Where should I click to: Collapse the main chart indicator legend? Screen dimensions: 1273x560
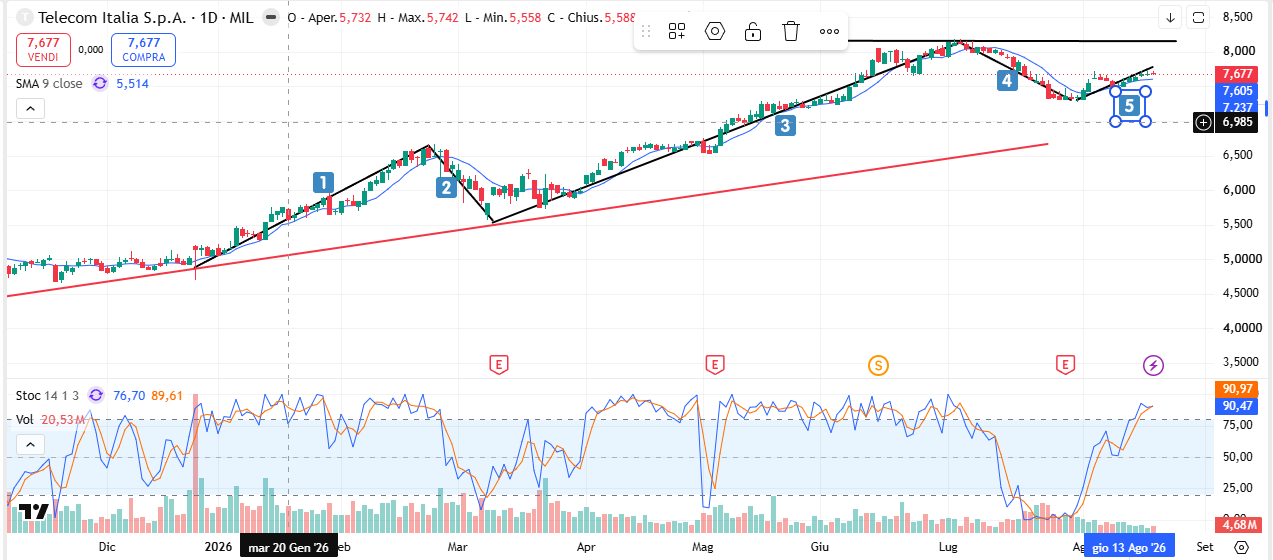tap(29, 108)
